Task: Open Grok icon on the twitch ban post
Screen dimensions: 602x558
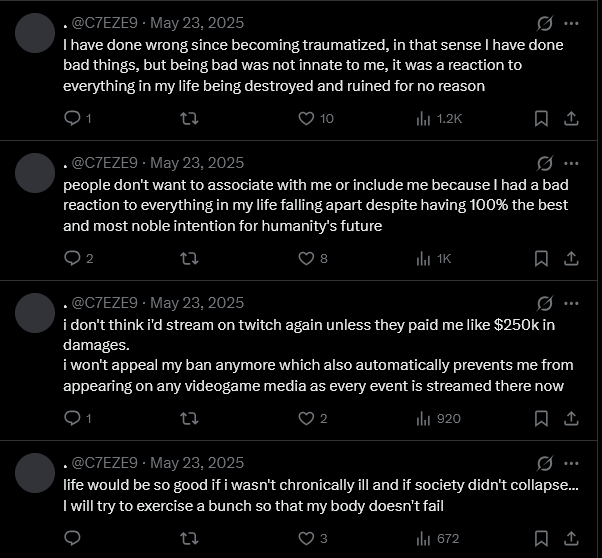Action: click(x=545, y=303)
